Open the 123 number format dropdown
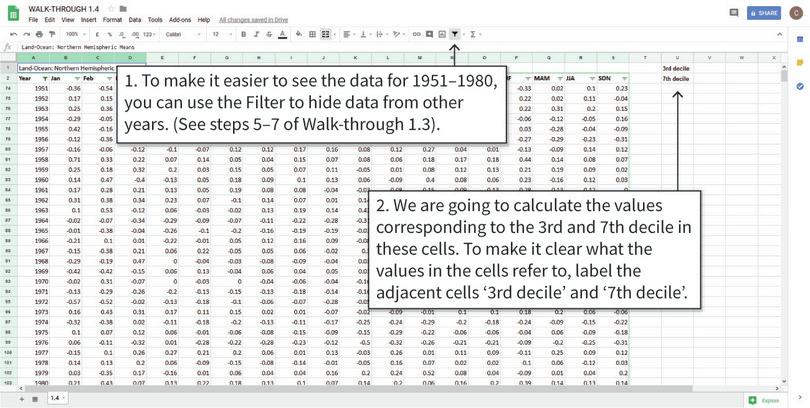Viewport: 810px width, 408px height. 149,34
